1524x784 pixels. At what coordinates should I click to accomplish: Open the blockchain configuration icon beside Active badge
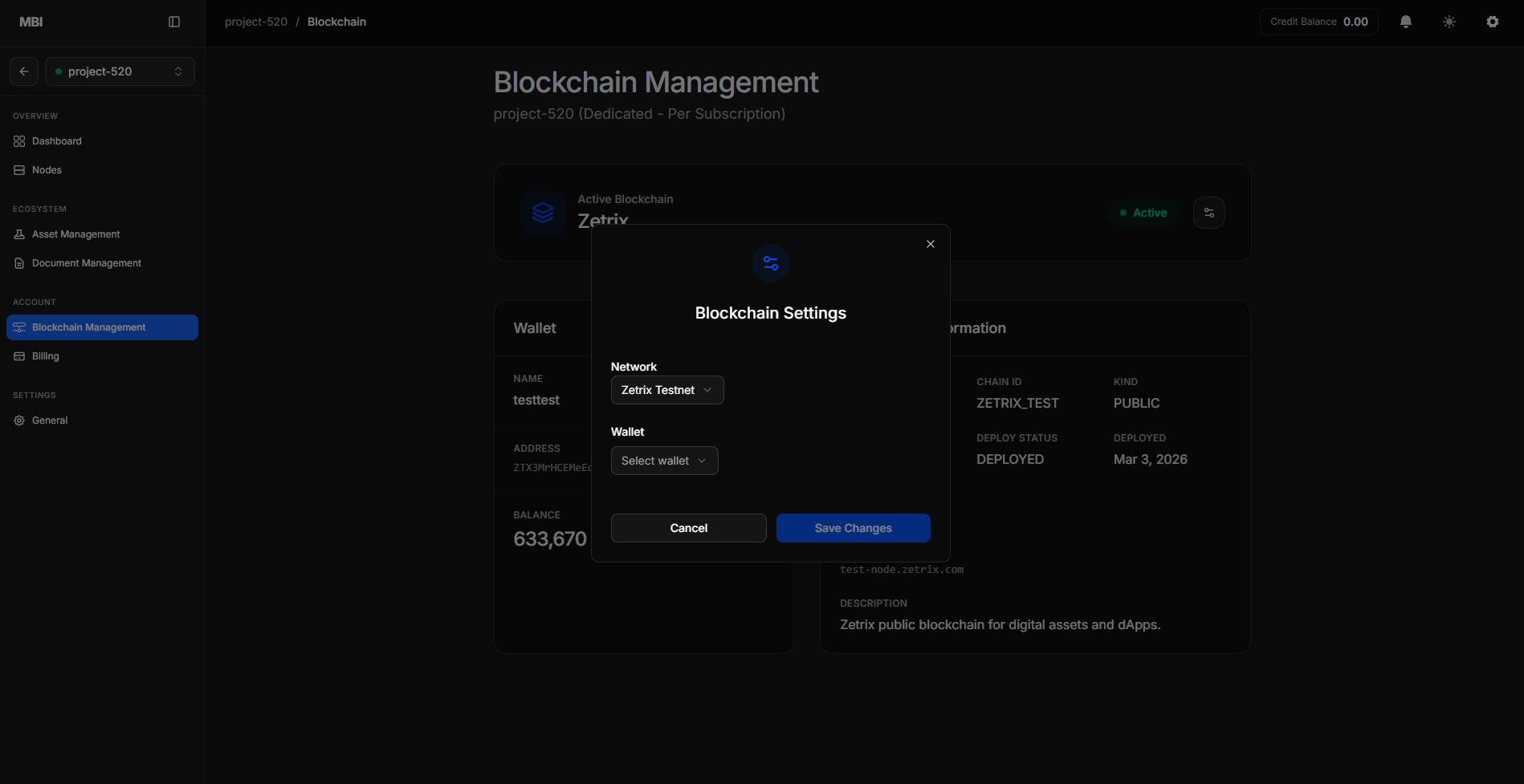pos(1208,212)
